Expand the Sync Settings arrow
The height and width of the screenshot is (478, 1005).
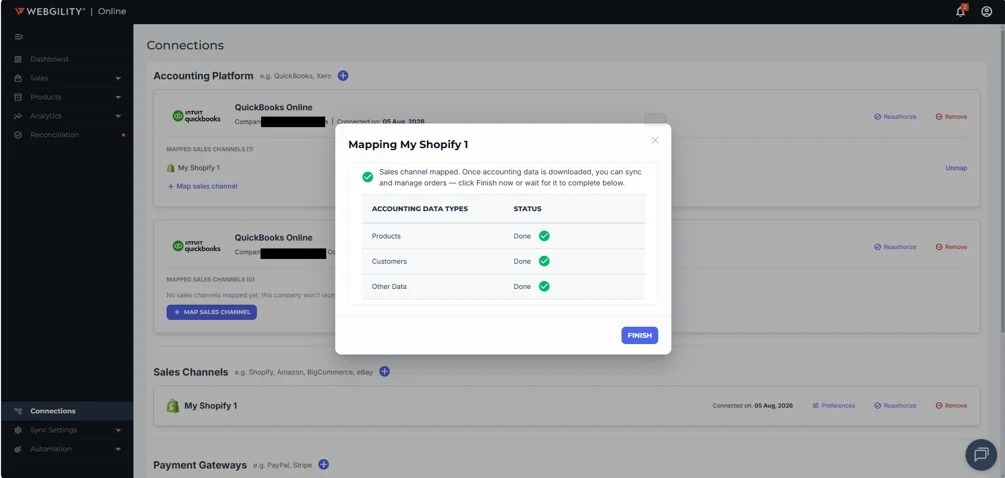click(x=118, y=431)
